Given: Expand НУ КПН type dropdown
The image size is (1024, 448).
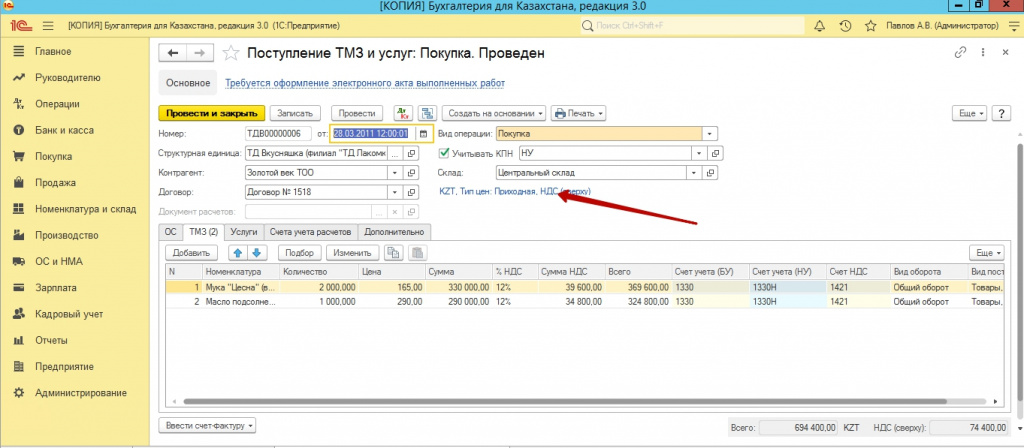Looking at the screenshot, I should point(699,153).
